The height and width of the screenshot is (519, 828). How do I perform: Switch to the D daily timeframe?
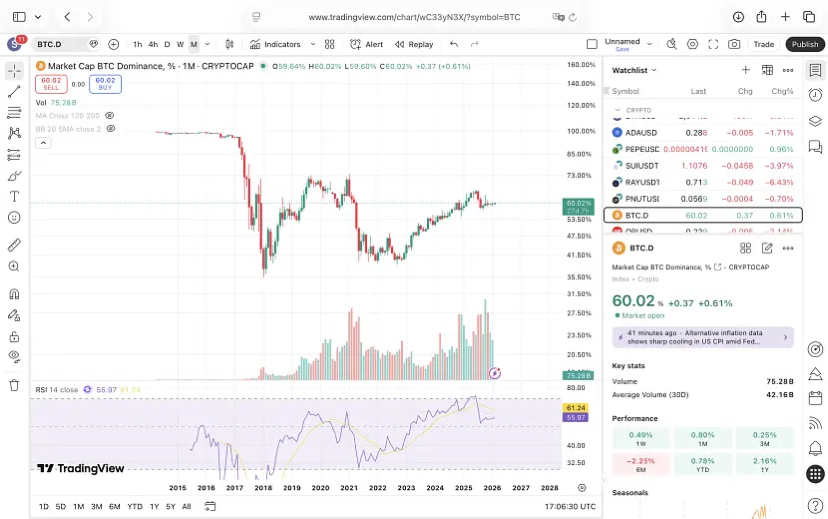click(167, 44)
